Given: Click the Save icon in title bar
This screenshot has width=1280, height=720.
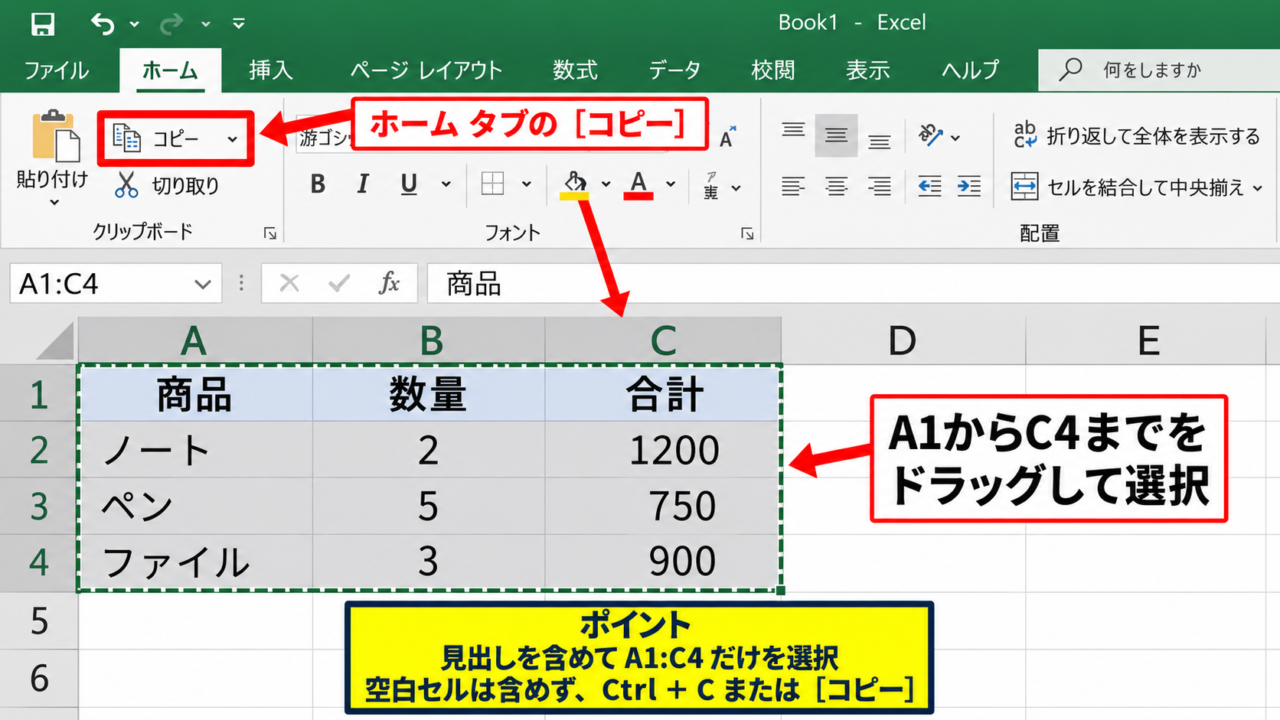Looking at the screenshot, I should point(43,23).
